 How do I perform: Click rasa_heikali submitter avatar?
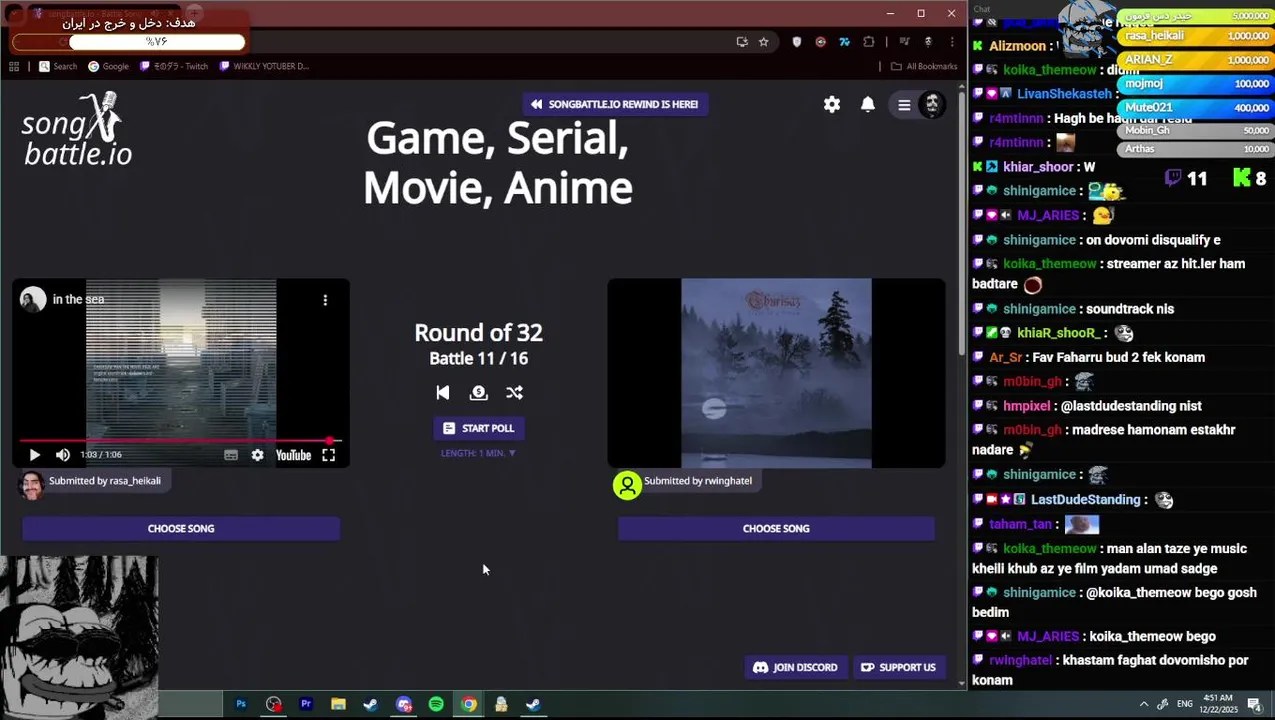point(32,485)
